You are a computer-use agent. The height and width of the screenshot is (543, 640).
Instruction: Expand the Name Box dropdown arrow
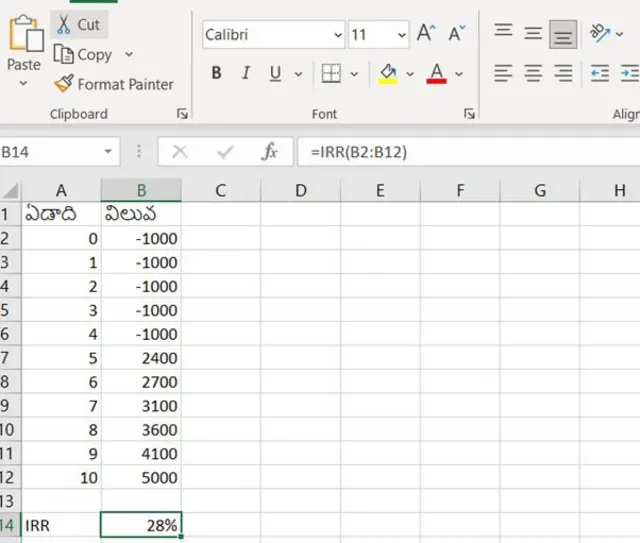[x=108, y=152]
